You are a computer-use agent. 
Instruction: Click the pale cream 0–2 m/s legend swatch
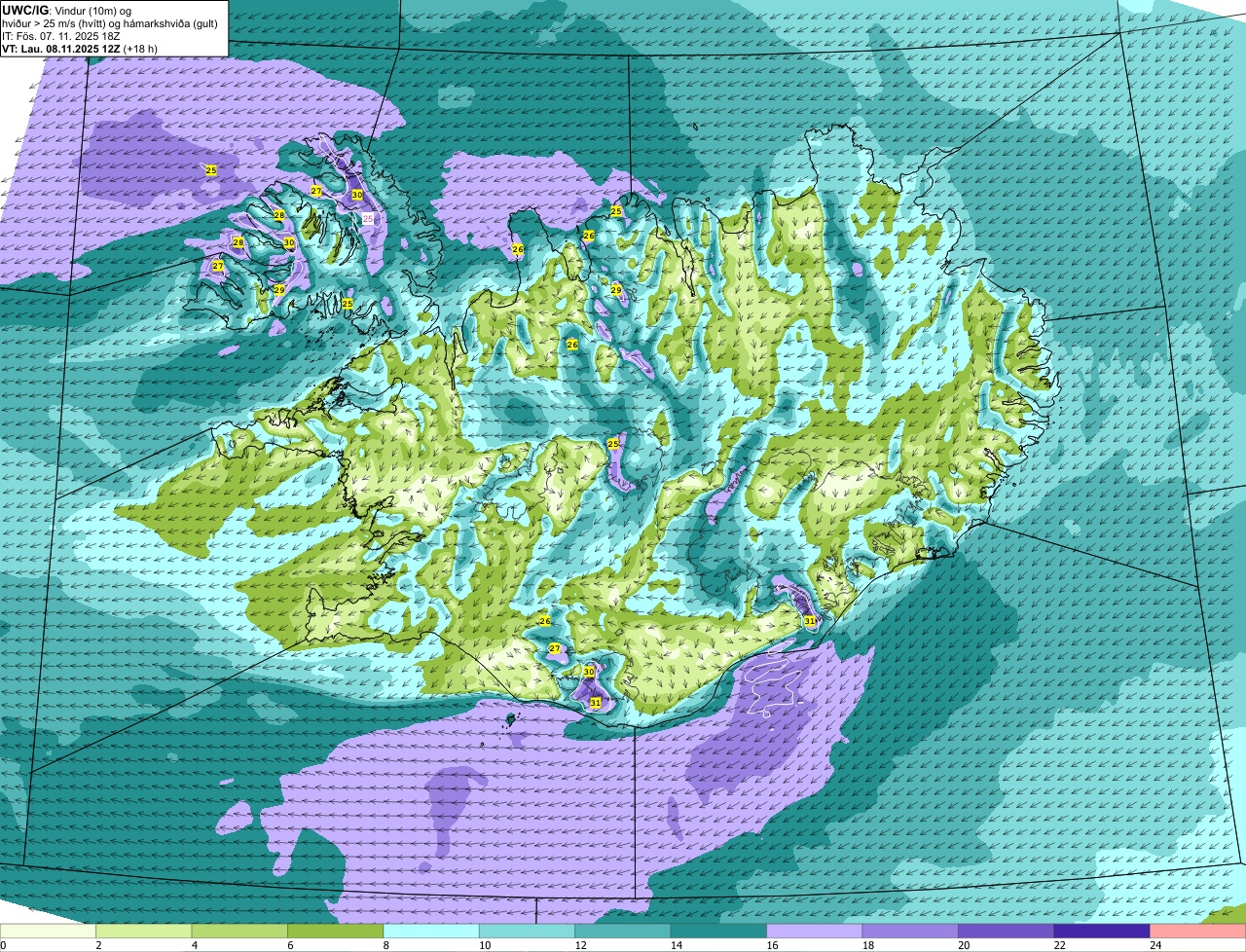49,932
